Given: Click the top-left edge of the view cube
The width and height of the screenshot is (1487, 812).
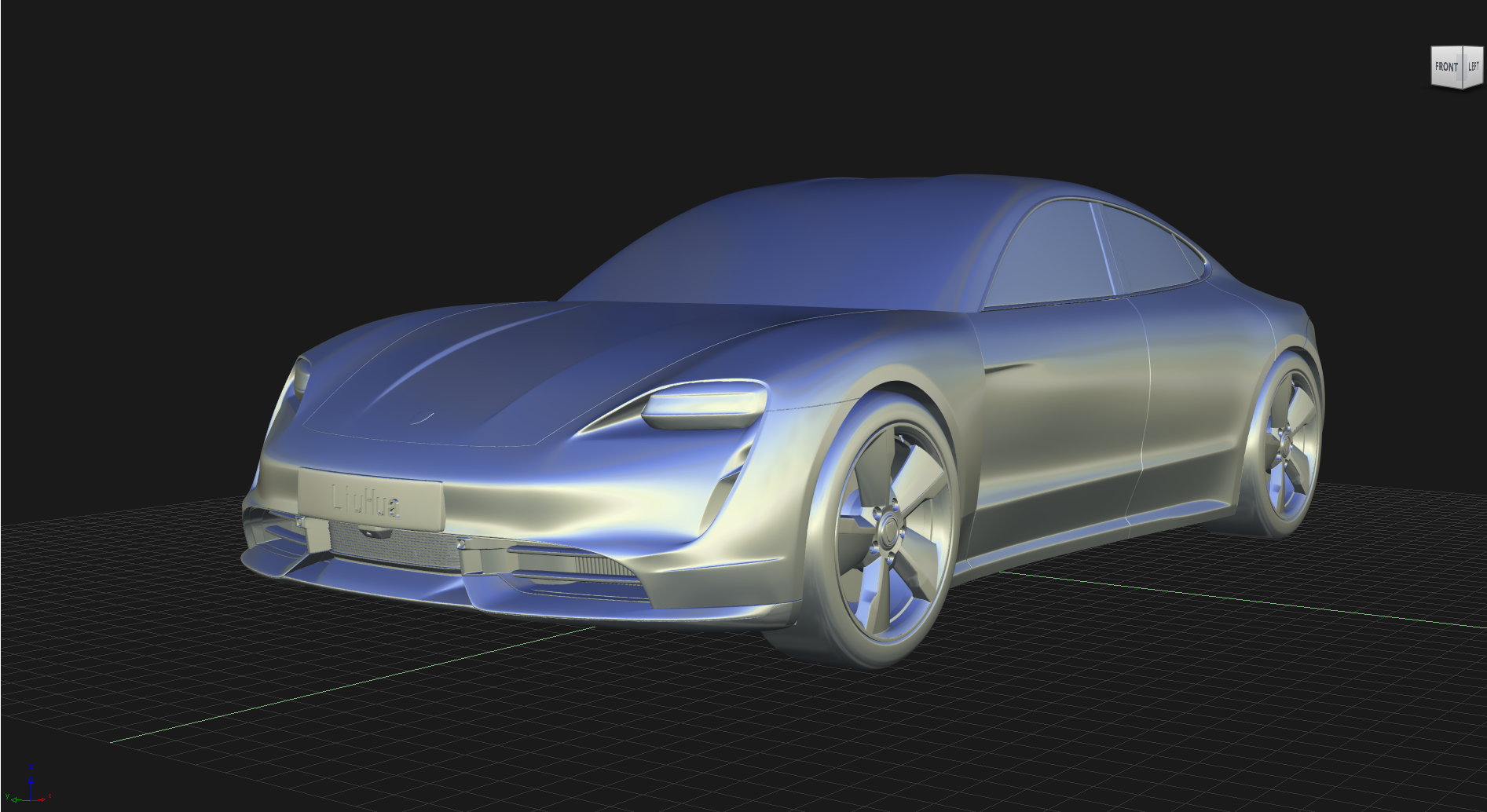Looking at the screenshot, I should pyautogui.click(x=1473, y=46).
